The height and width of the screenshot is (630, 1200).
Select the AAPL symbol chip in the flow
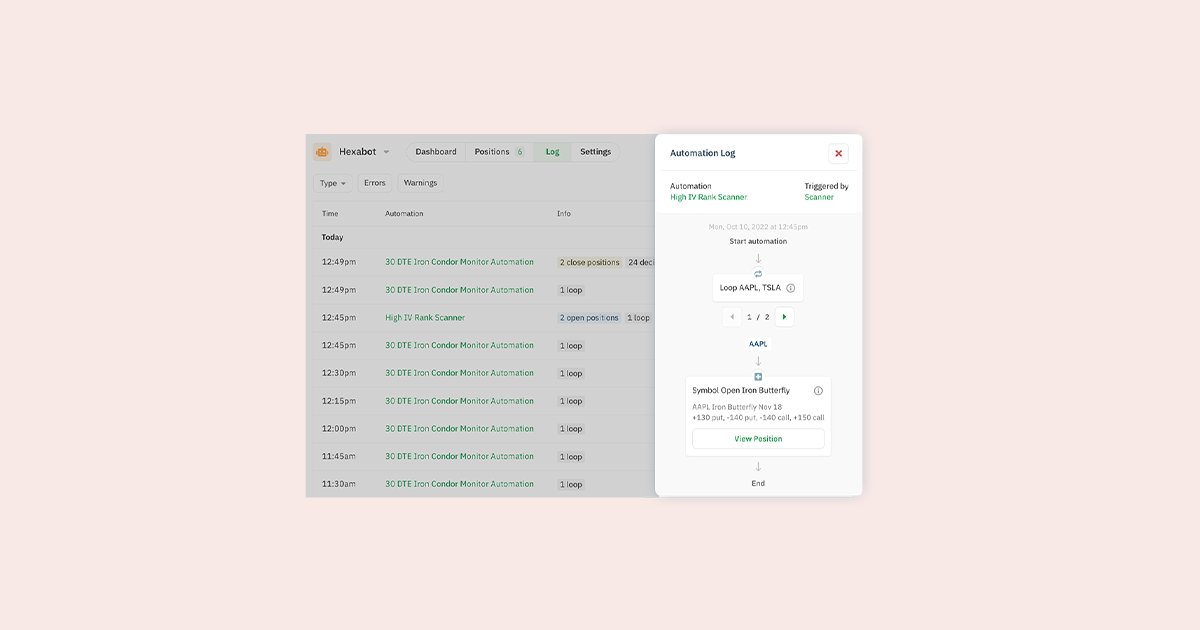tap(758, 343)
